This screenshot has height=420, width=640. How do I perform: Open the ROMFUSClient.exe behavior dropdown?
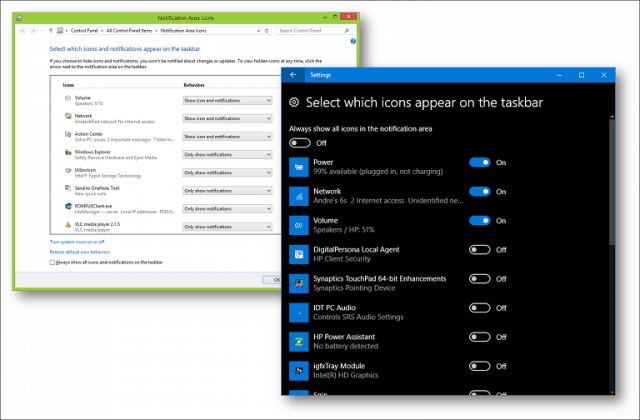[x=227, y=209]
